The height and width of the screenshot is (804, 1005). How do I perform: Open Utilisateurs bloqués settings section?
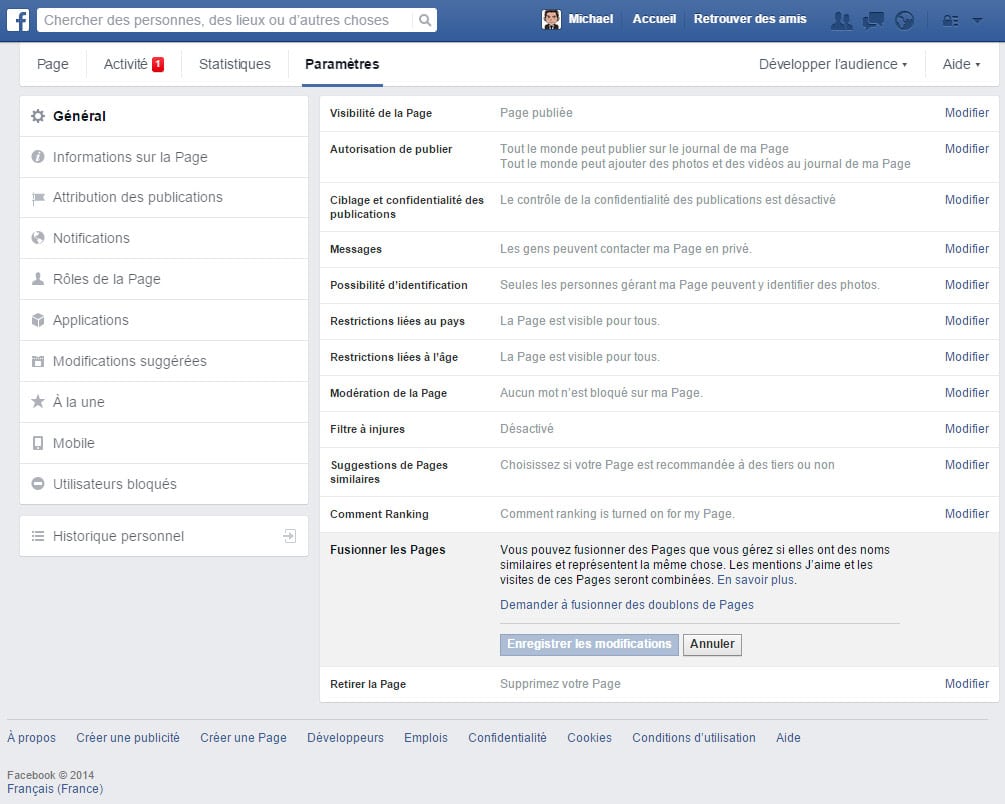click(x=114, y=484)
